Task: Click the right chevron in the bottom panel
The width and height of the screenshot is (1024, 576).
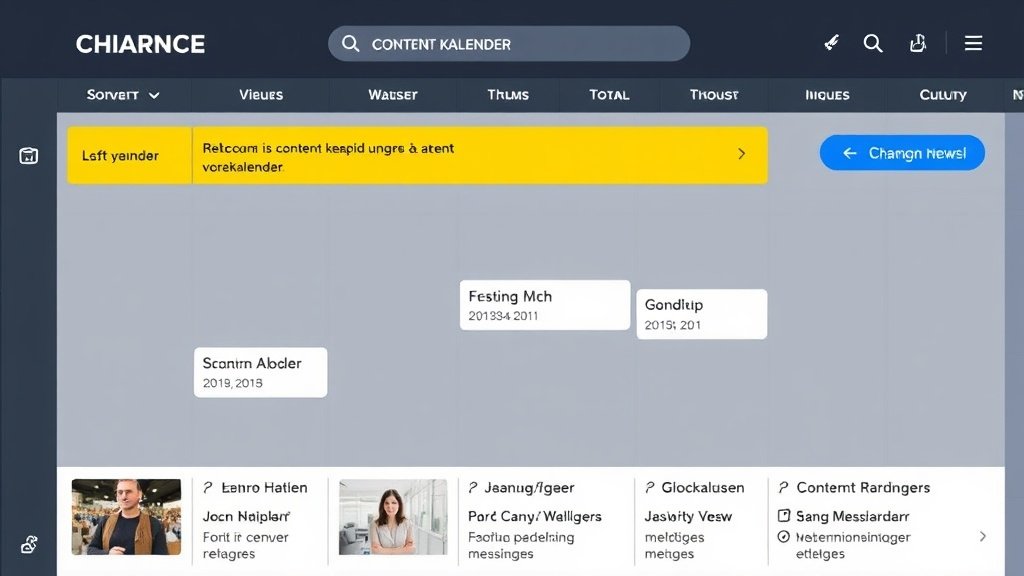Action: pyautogui.click(x=982, y=536)
